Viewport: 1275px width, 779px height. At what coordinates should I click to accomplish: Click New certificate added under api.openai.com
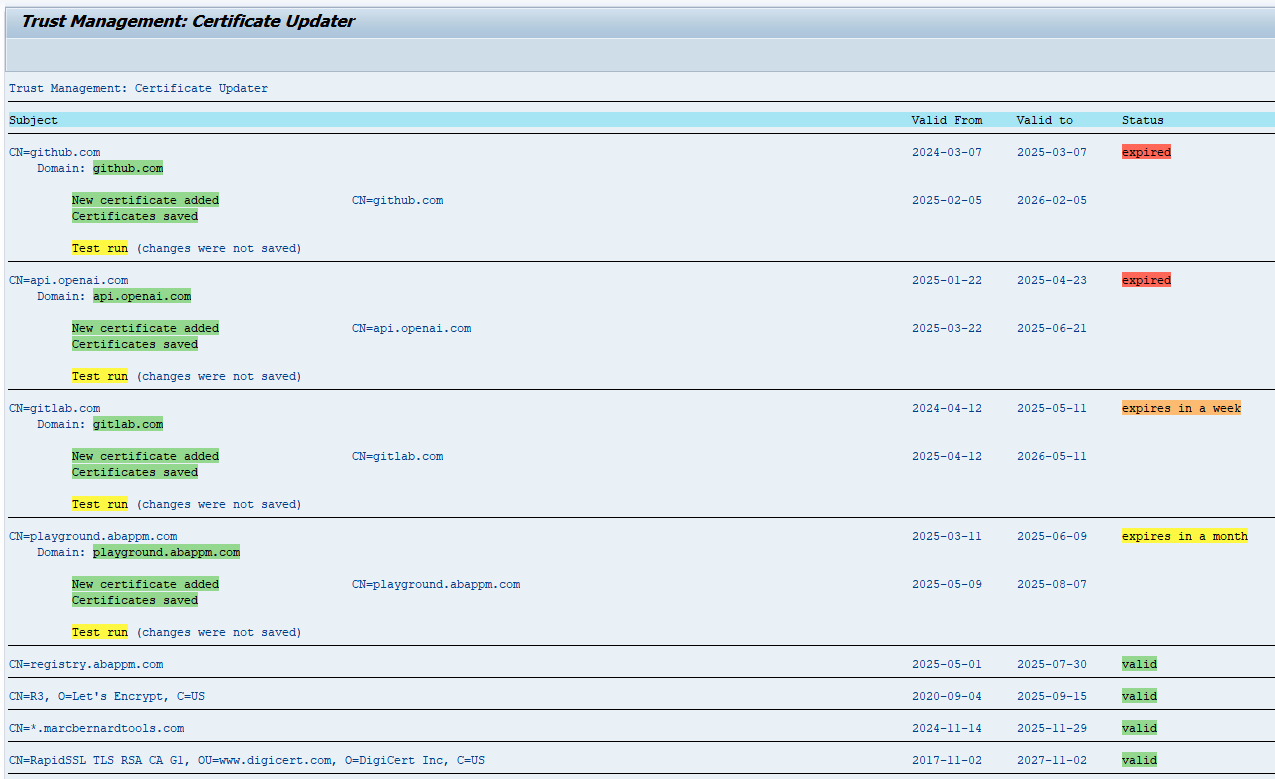coord(145,328)
